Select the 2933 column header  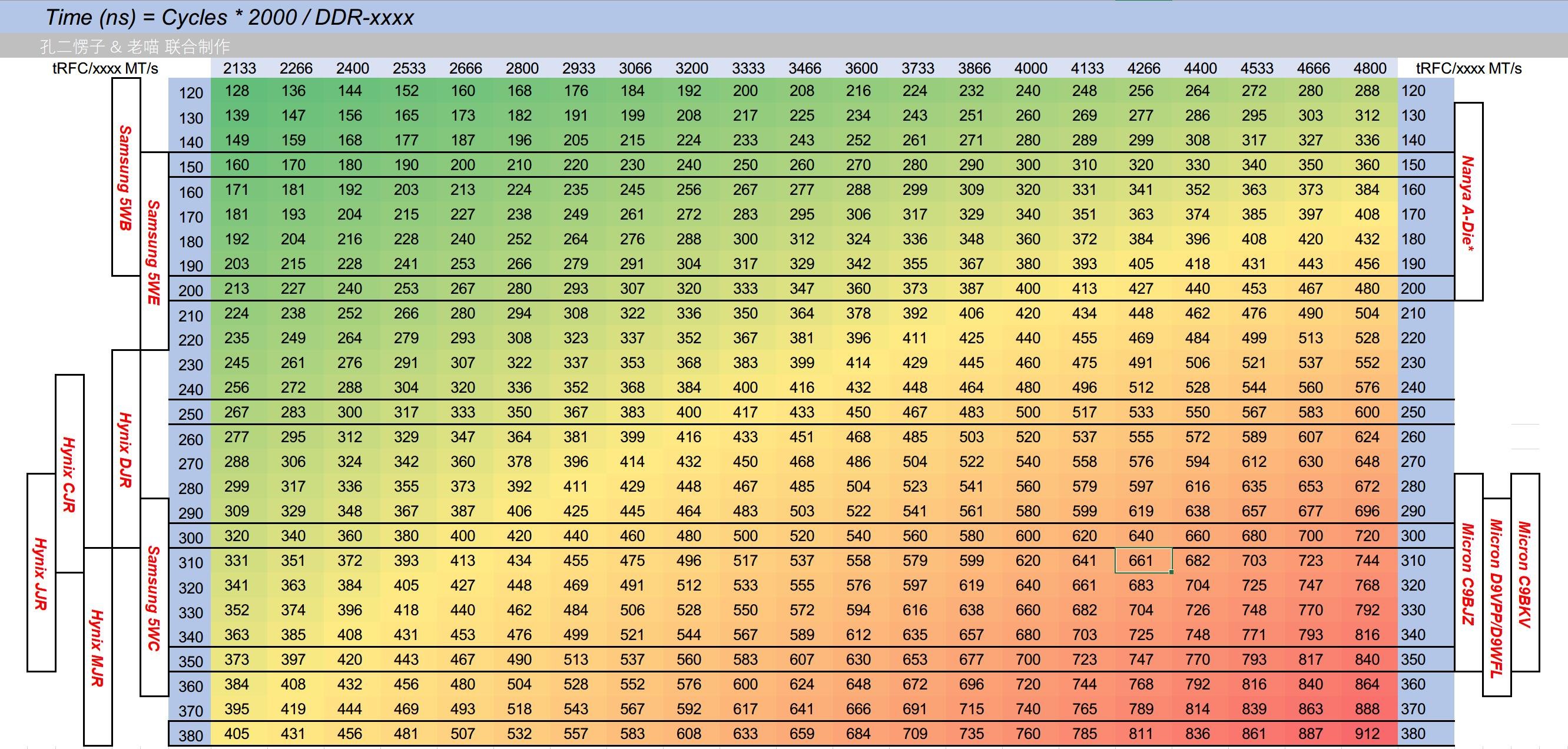click(578, 68)
